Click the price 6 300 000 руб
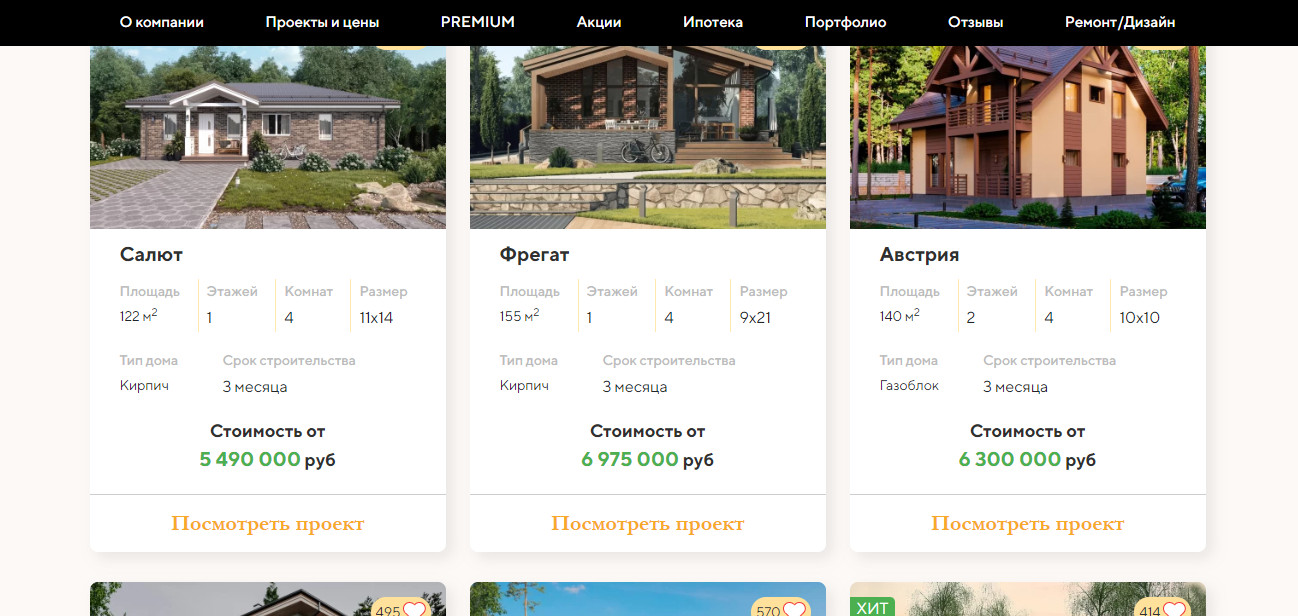The width and height of the screenshot is (1298, 616). (x=1027, y=460)
